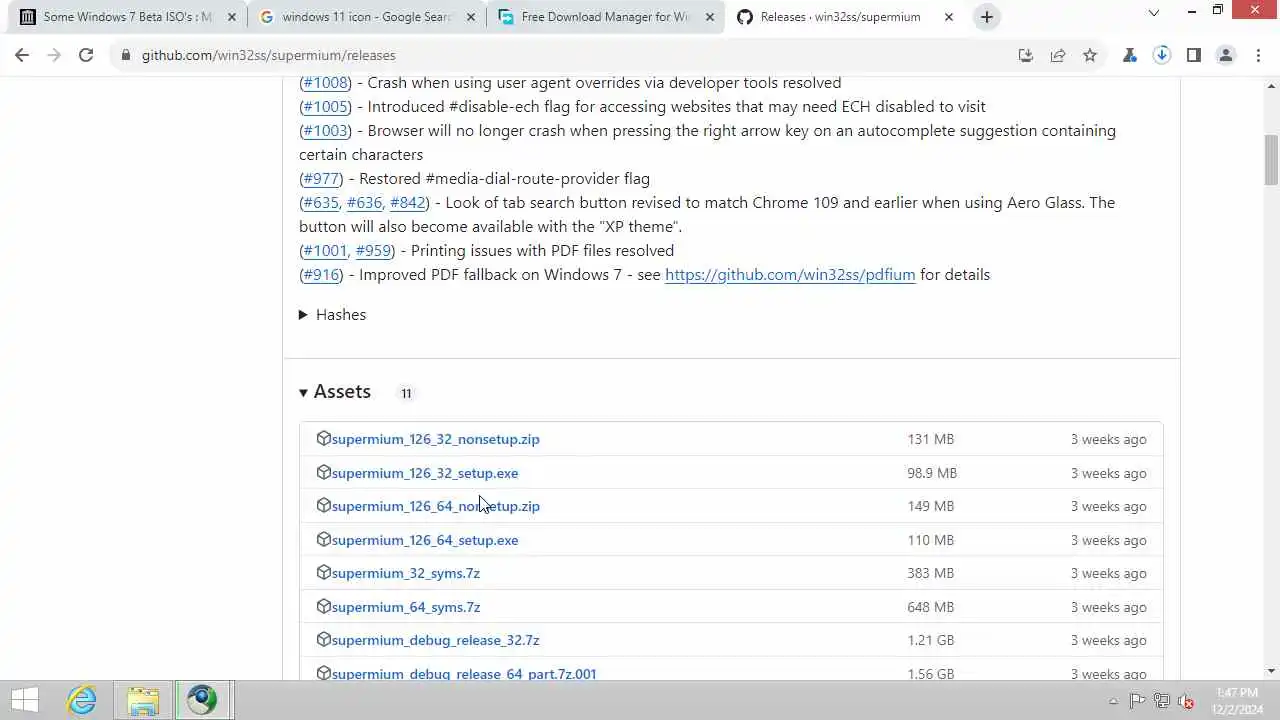
Task: Download supermium_32_syms.7z
Action: point(405,573)
